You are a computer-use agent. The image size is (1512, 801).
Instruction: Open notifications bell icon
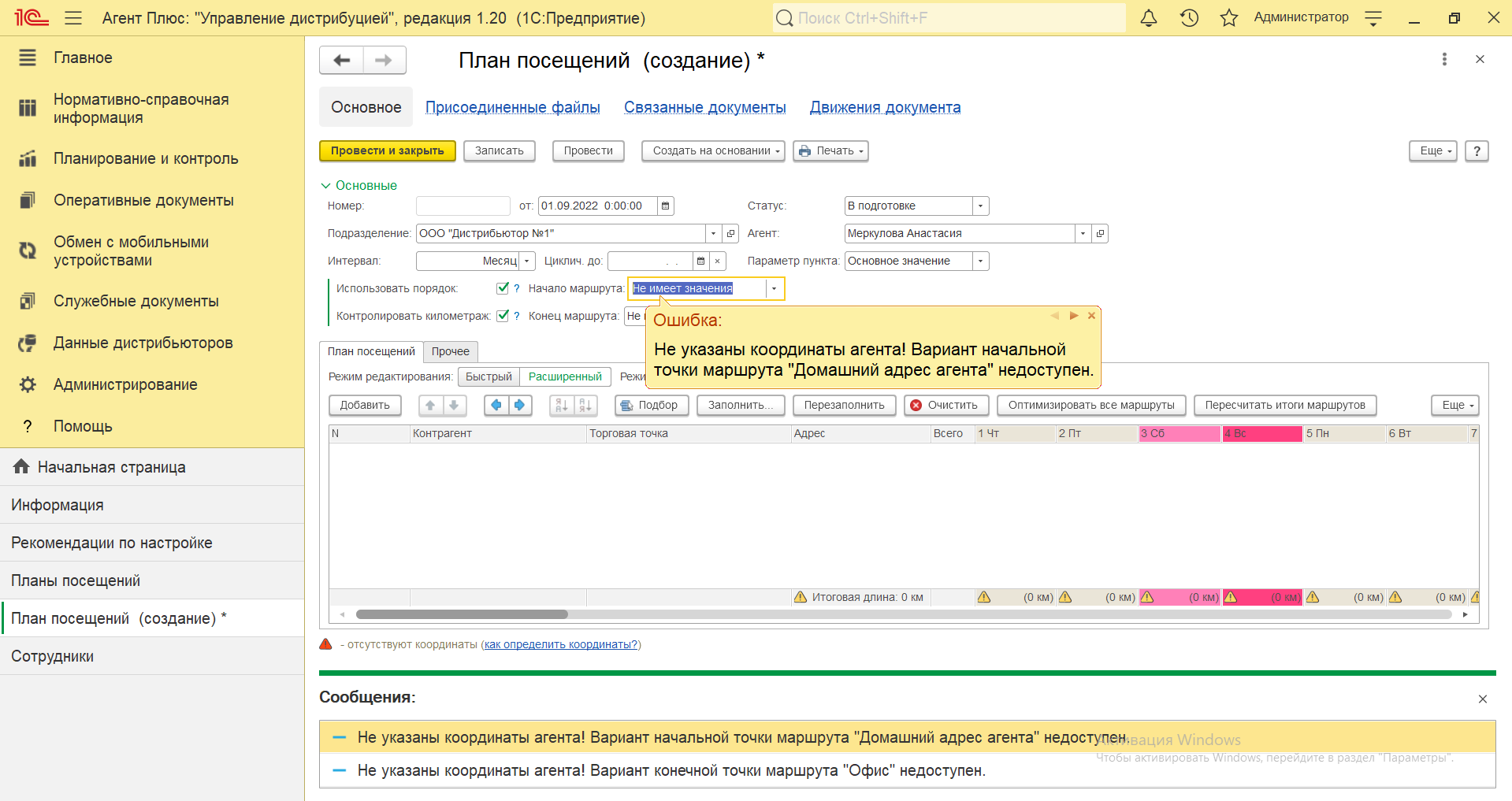click(x=1149, y=17)
